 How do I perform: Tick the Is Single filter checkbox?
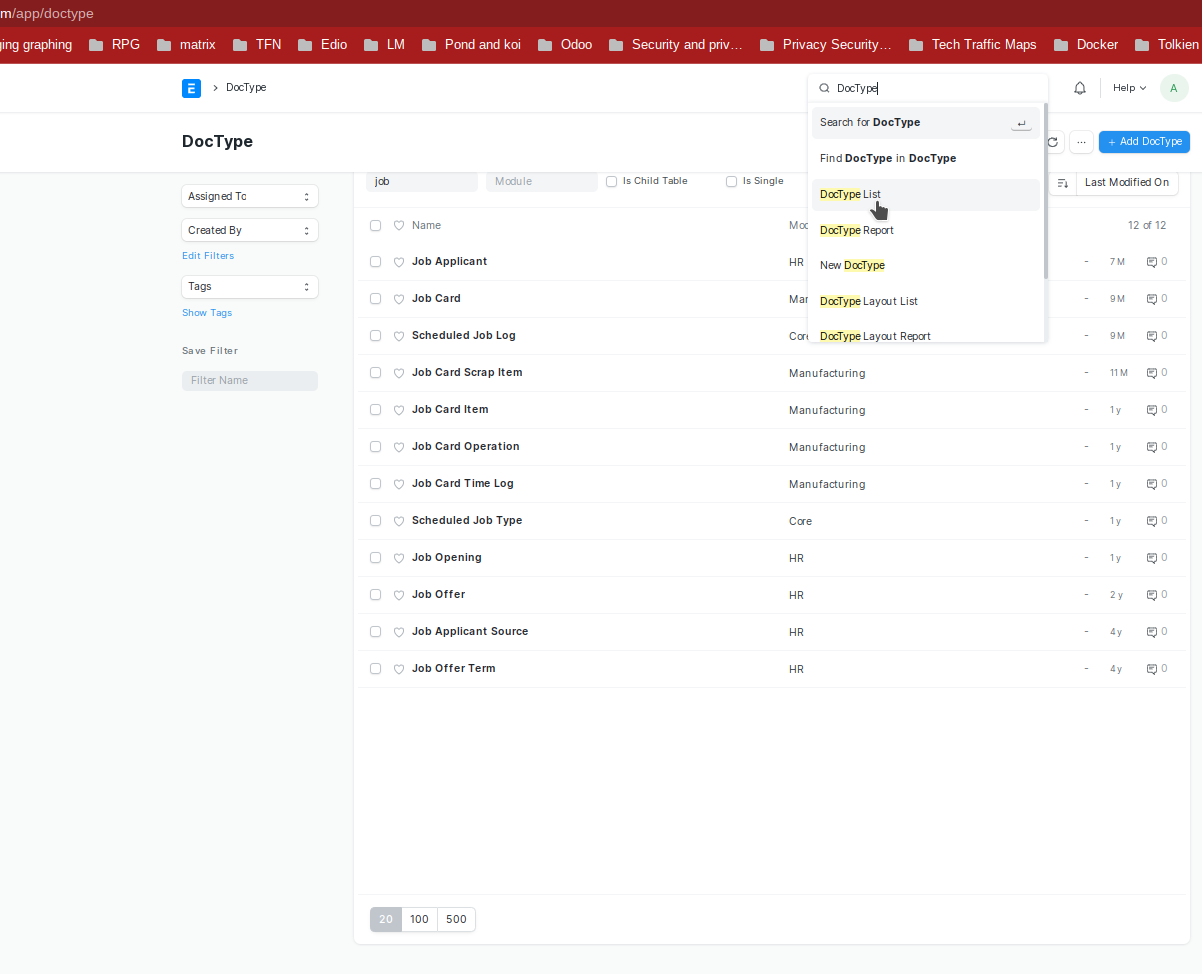click(x=732, y=182)
